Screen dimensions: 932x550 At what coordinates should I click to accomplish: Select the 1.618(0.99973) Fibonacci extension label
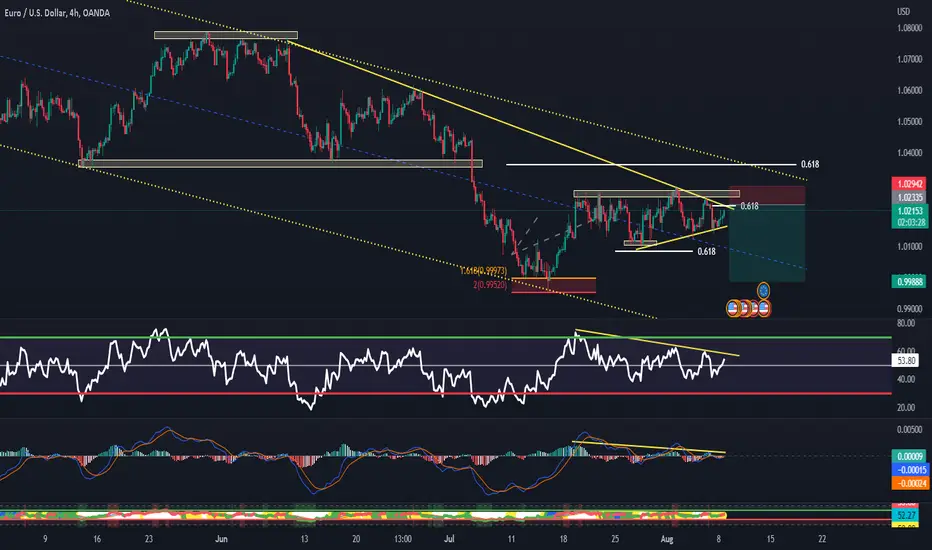point(484,271)
